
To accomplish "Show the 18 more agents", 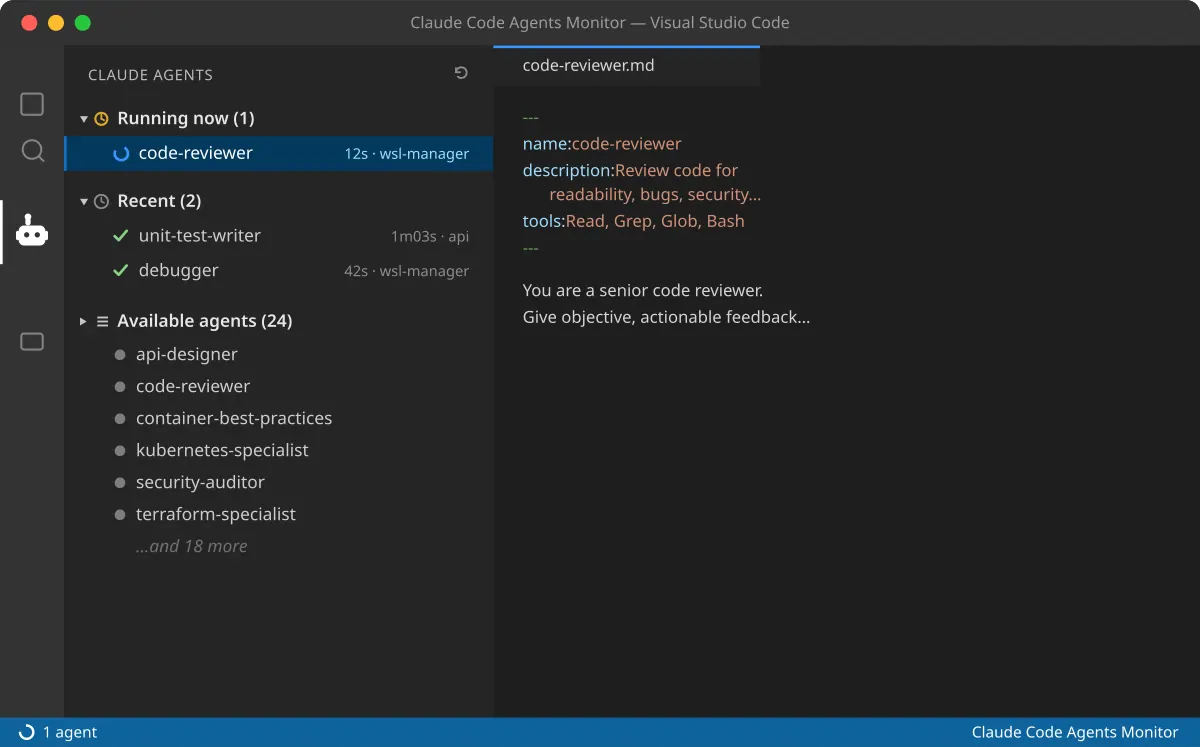I will point(192,546).
